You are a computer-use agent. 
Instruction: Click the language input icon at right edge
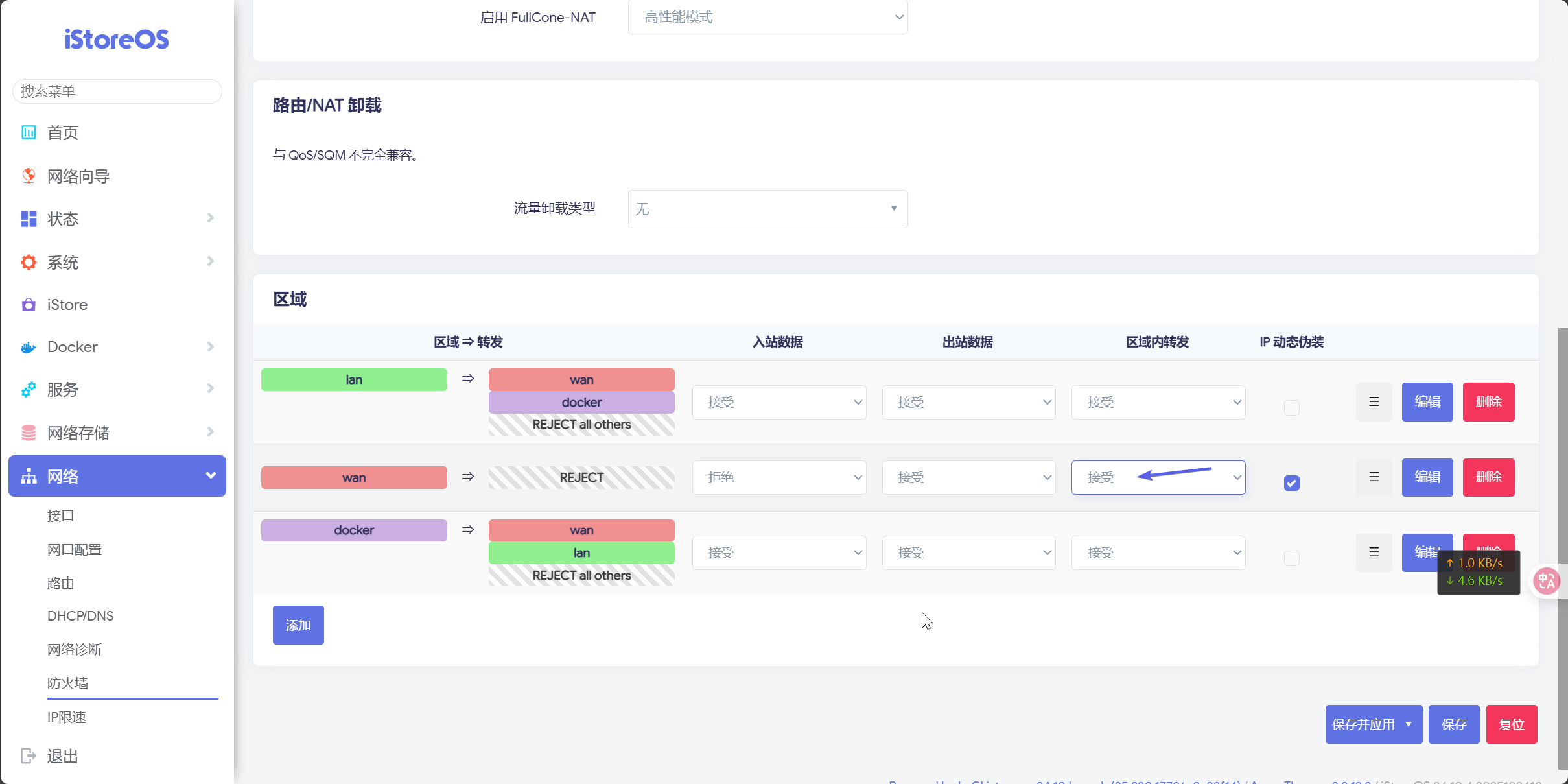point(1547,580)
